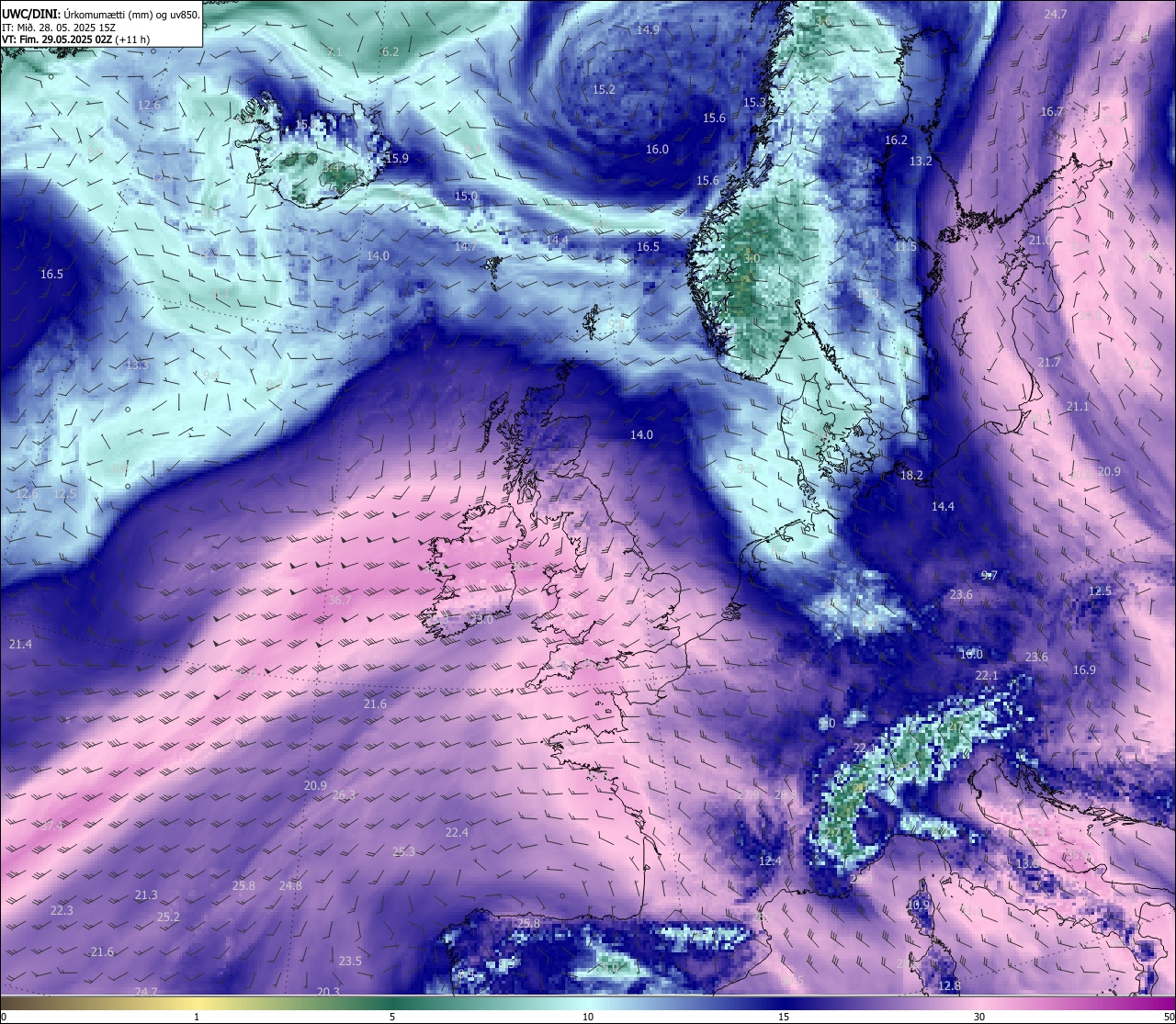The image size is (1176, 1024).
Task: Click the 12.8 value at the bottom right
Action: [949, 986]
